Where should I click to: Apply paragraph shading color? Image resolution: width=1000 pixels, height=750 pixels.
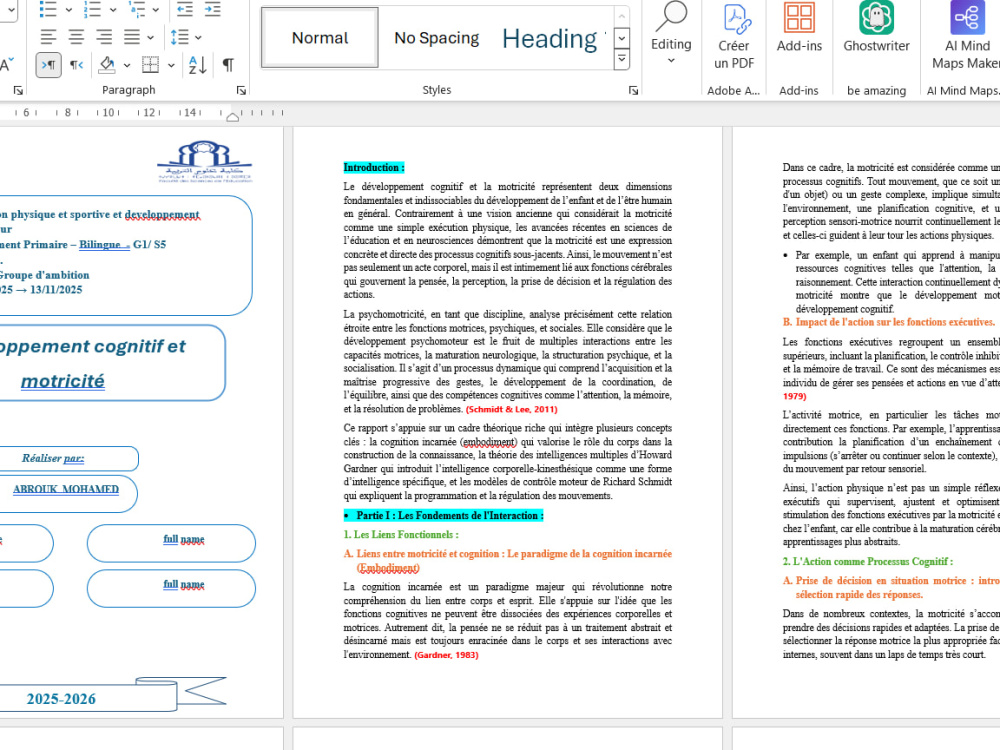107,65
